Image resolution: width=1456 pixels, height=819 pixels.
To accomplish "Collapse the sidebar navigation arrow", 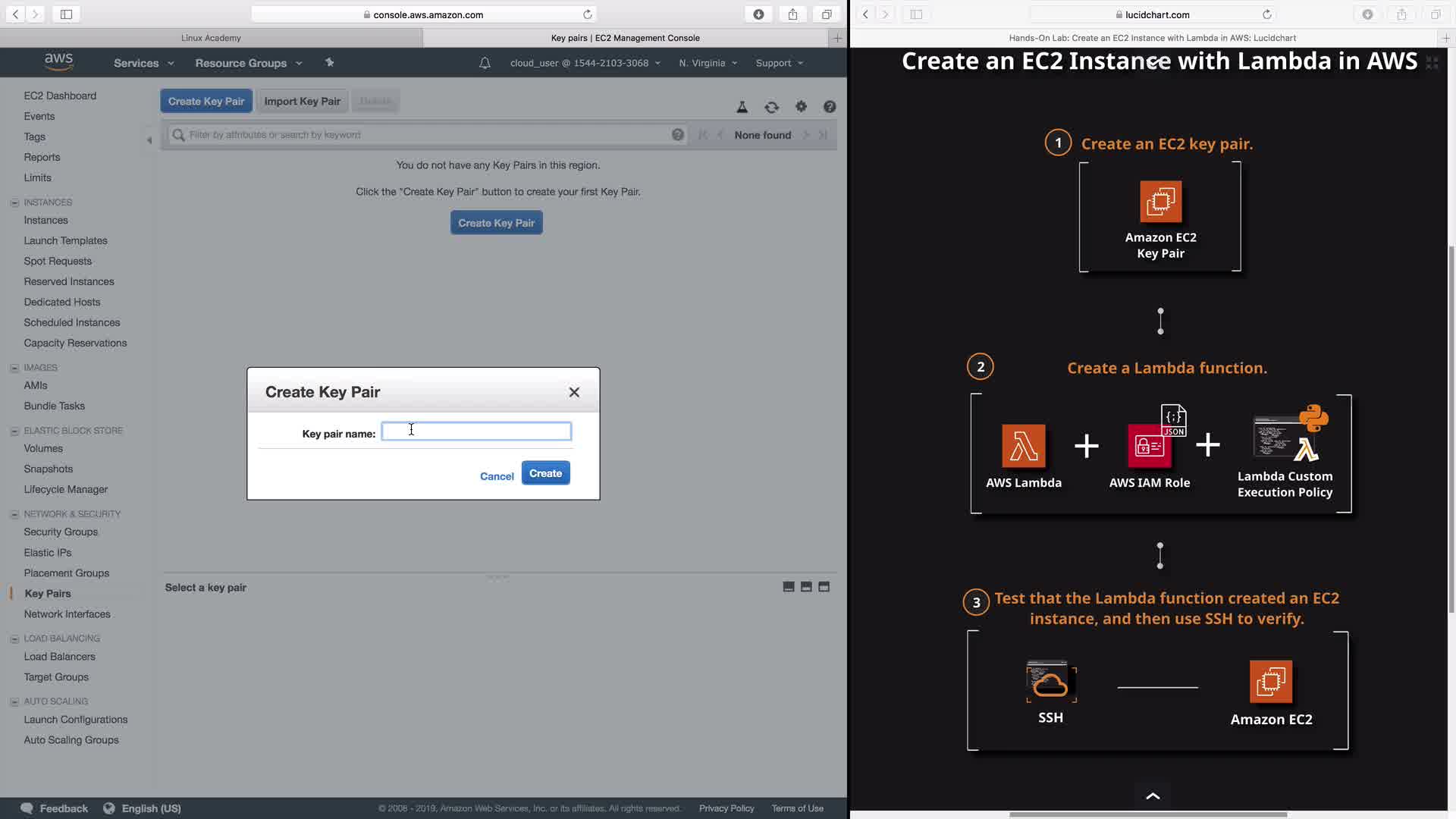I will click(149, 140).
